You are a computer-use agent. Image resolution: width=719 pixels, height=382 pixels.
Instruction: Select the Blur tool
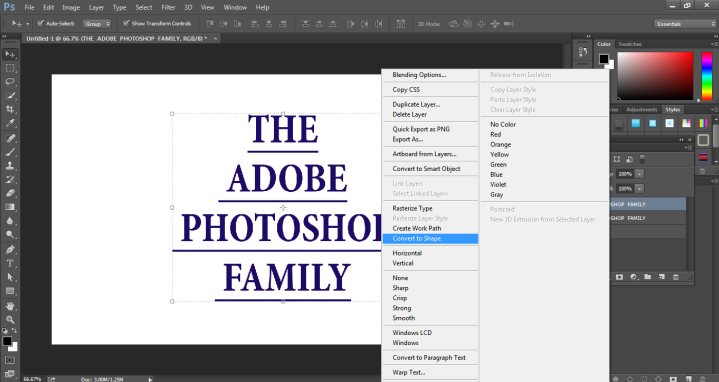click(x=10, y=221)
